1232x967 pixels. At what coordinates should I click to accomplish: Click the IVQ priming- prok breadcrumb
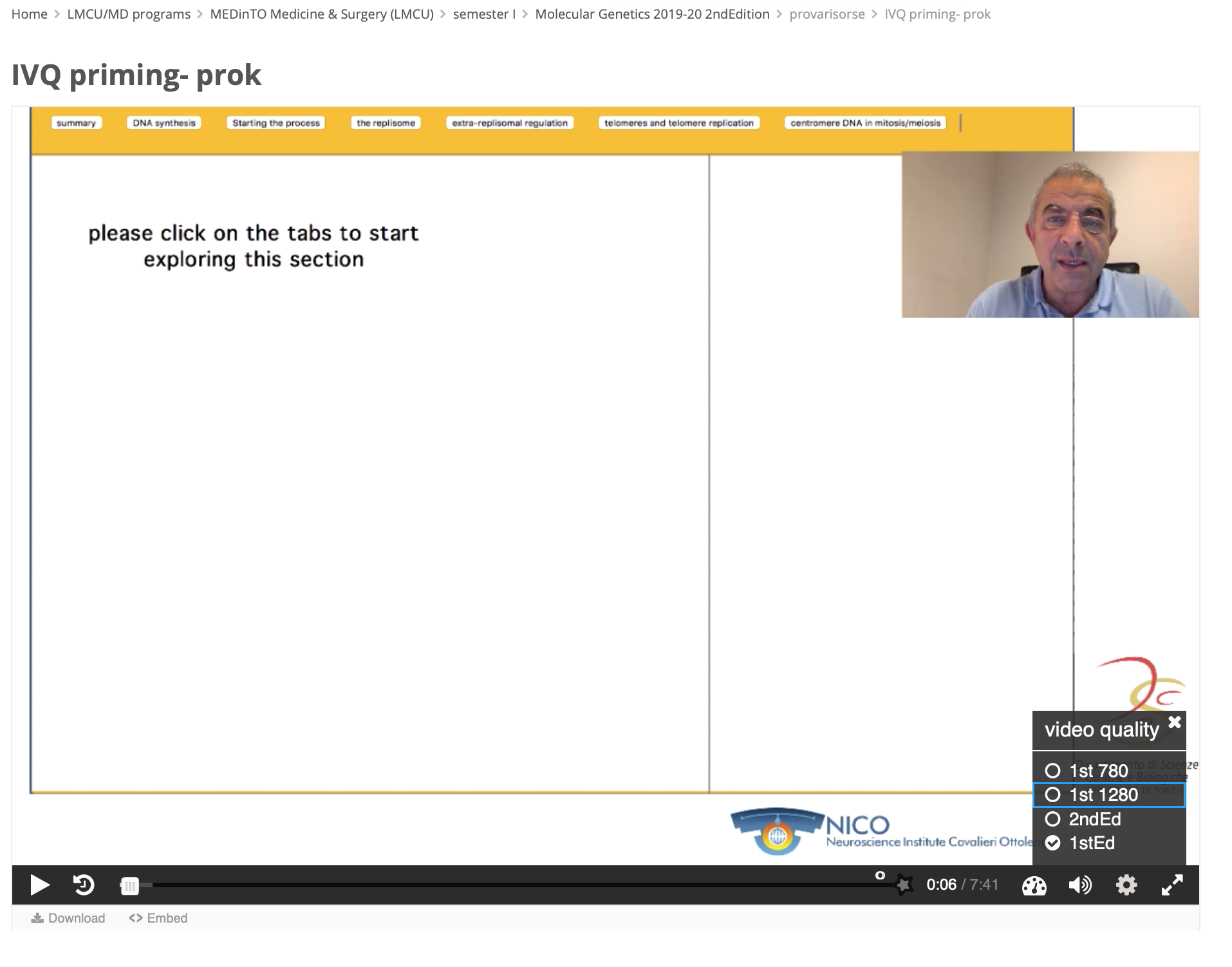[x=937, y=14]
